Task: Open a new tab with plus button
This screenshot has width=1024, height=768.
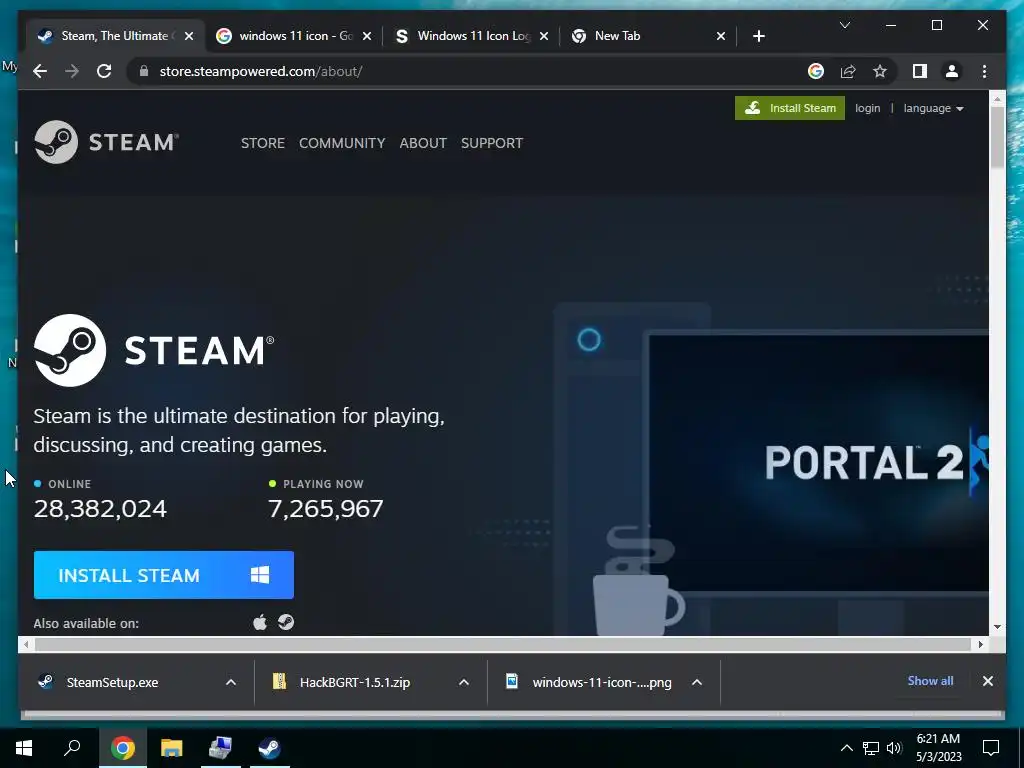Action: 758,36
